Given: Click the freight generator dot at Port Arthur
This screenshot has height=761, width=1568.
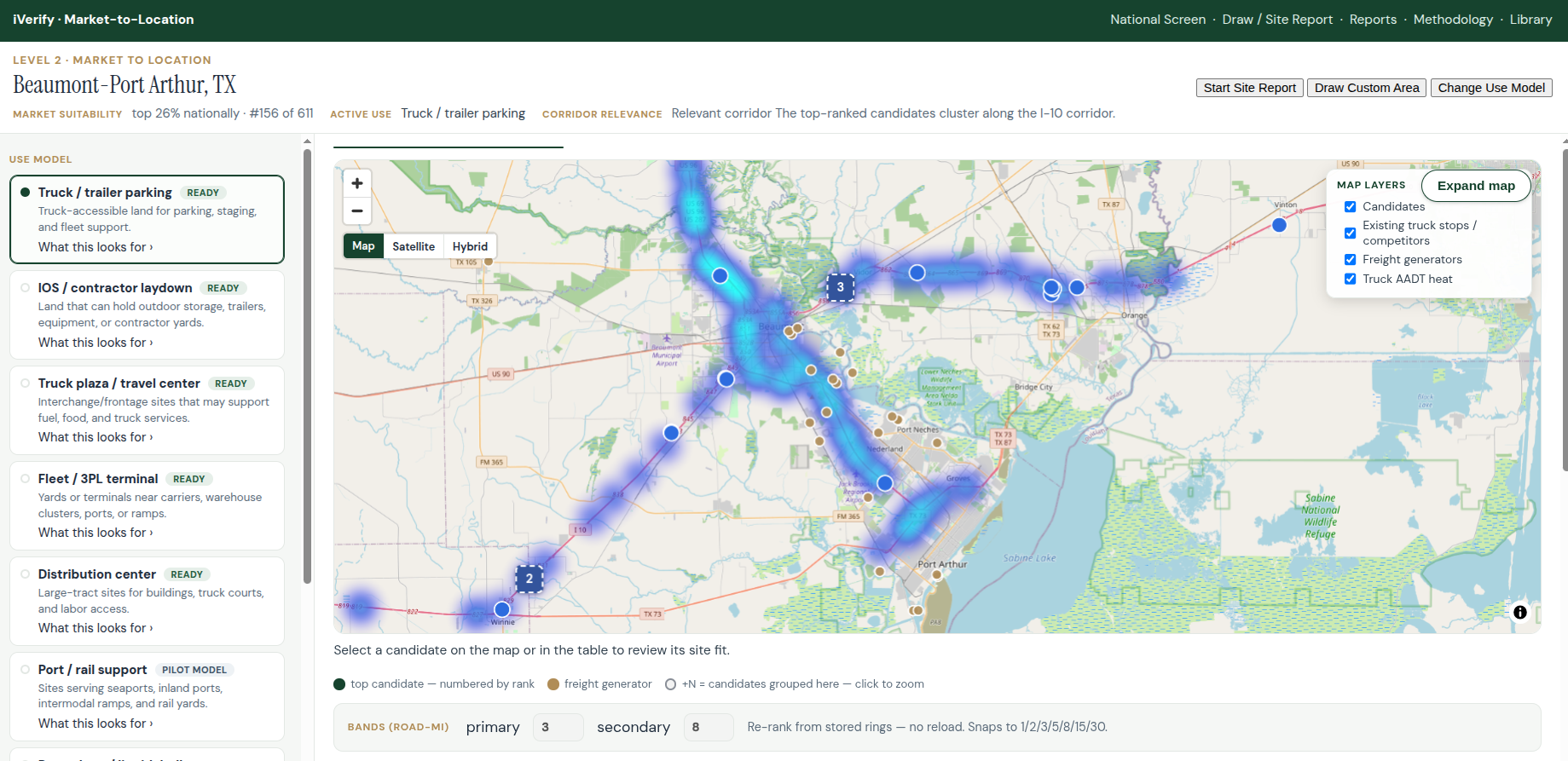Looking at the screenshot, I should tap(937, 574).
